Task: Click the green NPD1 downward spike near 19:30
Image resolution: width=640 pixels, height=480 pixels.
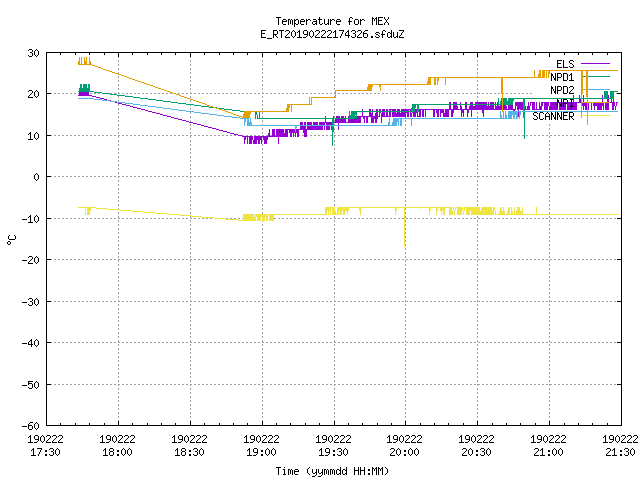Action: coord(333,133)
